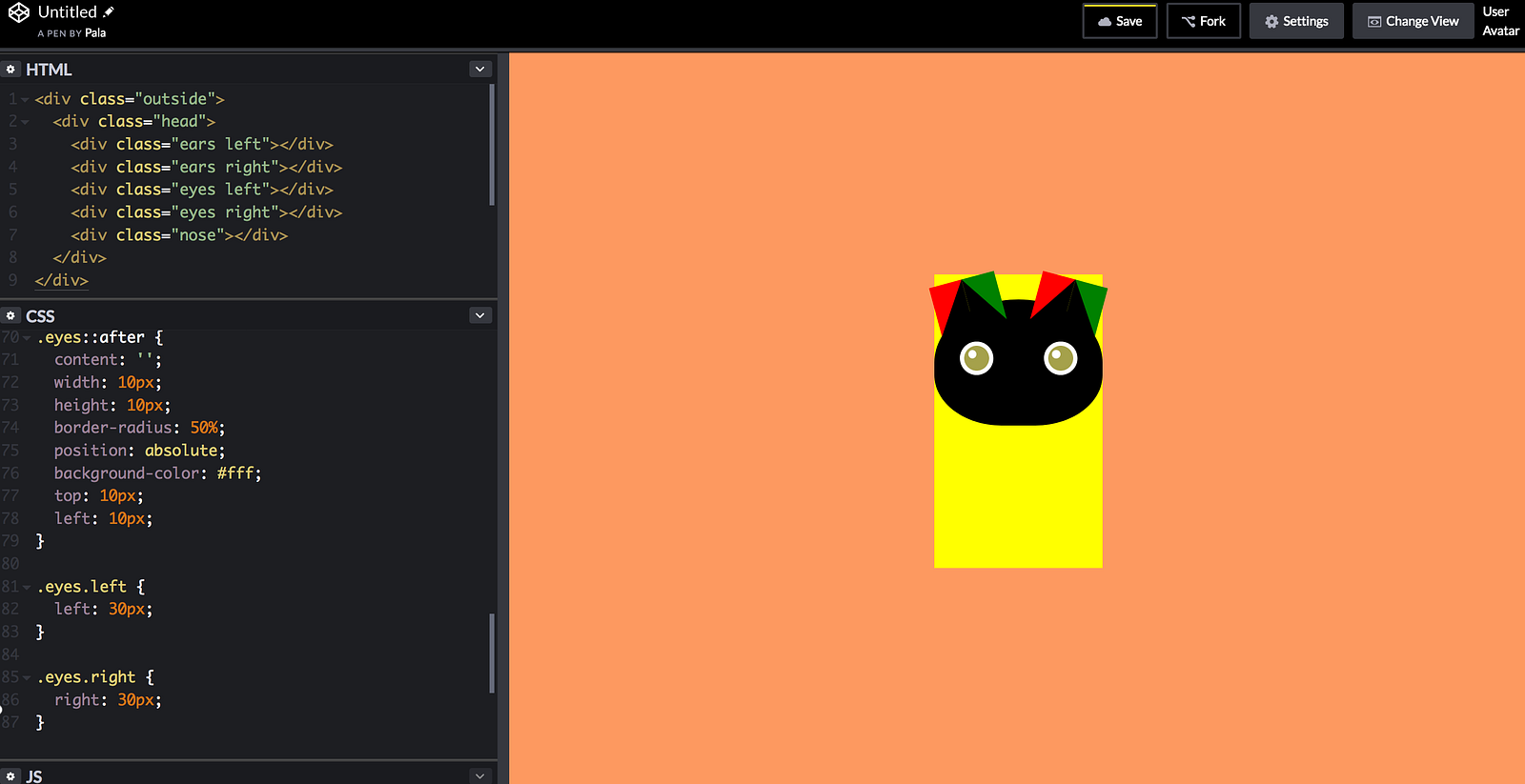Viewport: 1525px width, 784px height.
Task: Click the HTML editor scrollbar
Action: tap(492, 145)
